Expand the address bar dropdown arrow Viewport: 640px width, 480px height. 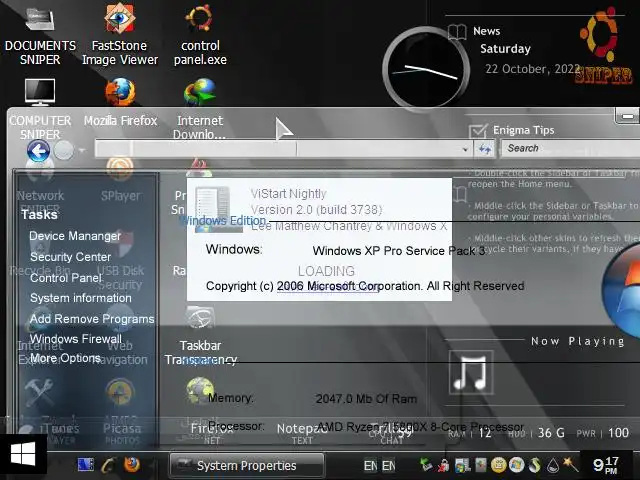point(465,150)
